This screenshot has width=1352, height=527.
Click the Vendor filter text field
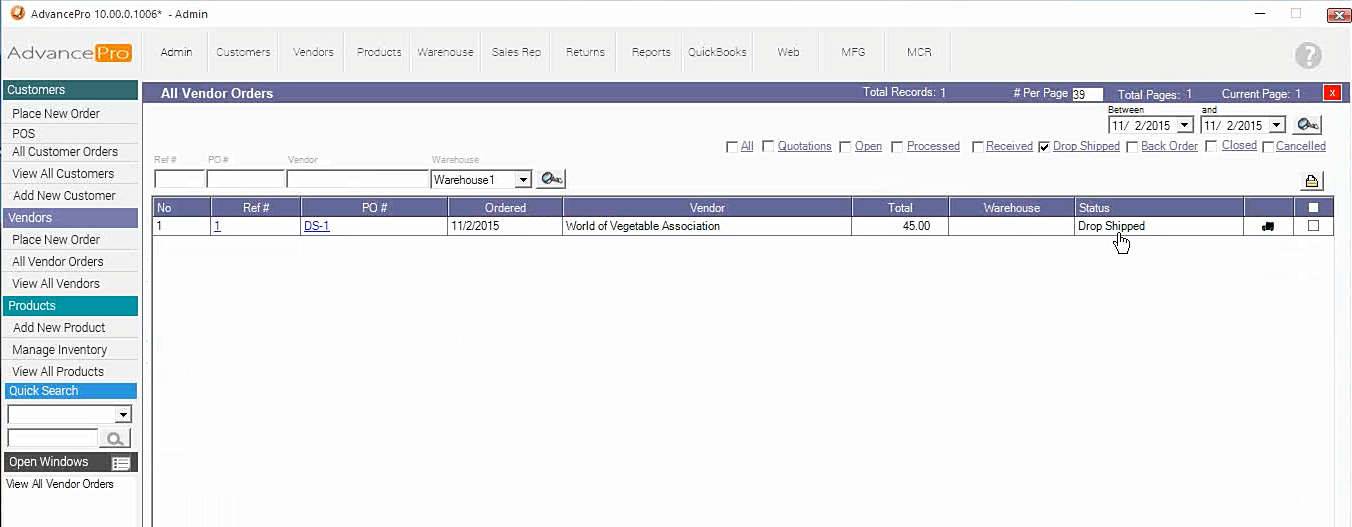tap(357, 180)
